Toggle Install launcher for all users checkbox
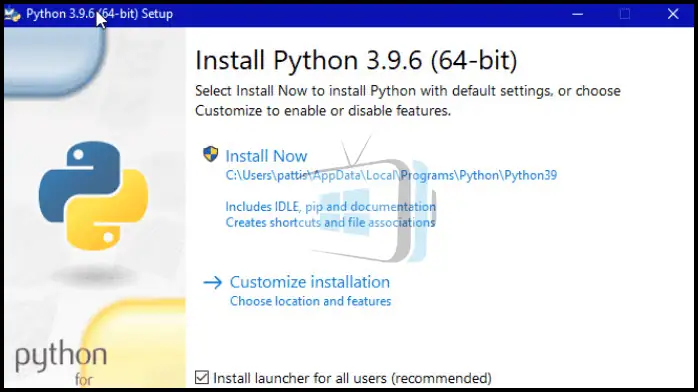 [202, 377]
